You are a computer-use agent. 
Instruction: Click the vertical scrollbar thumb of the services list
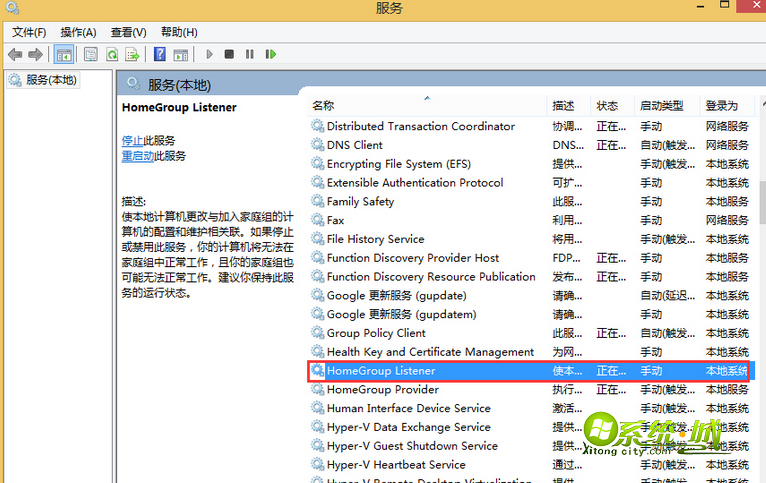(763, 204)
